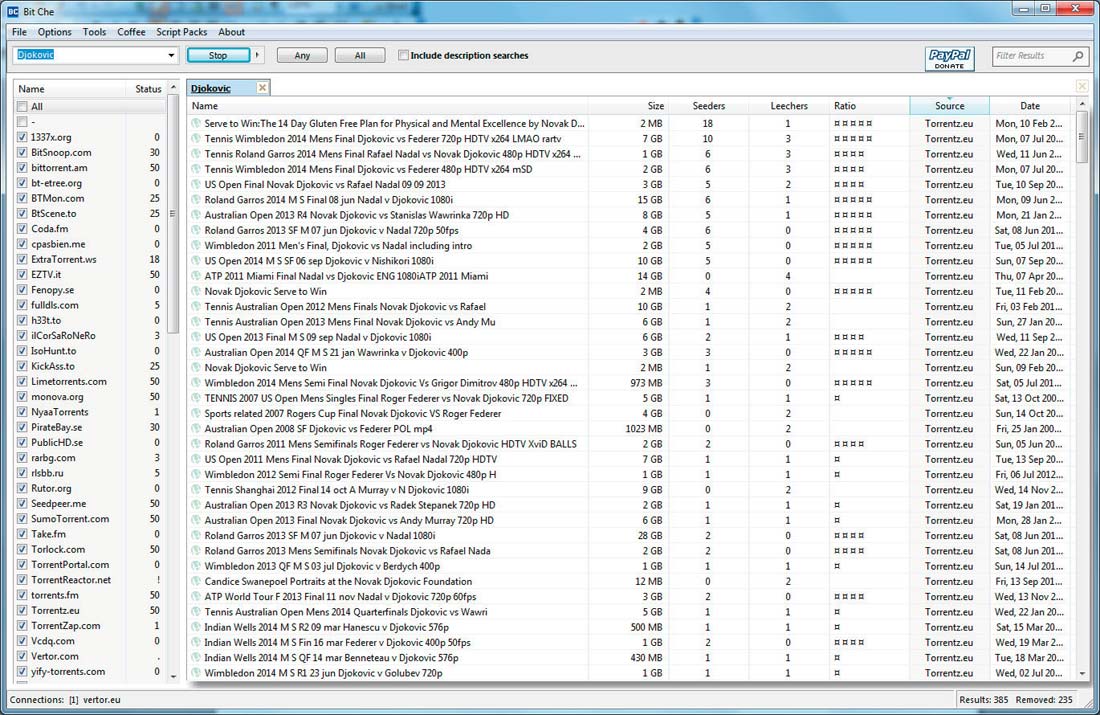Click the Any button
Image resolution: width=1100 pixels, height=715 pixels.
click(x=302, y=55)
